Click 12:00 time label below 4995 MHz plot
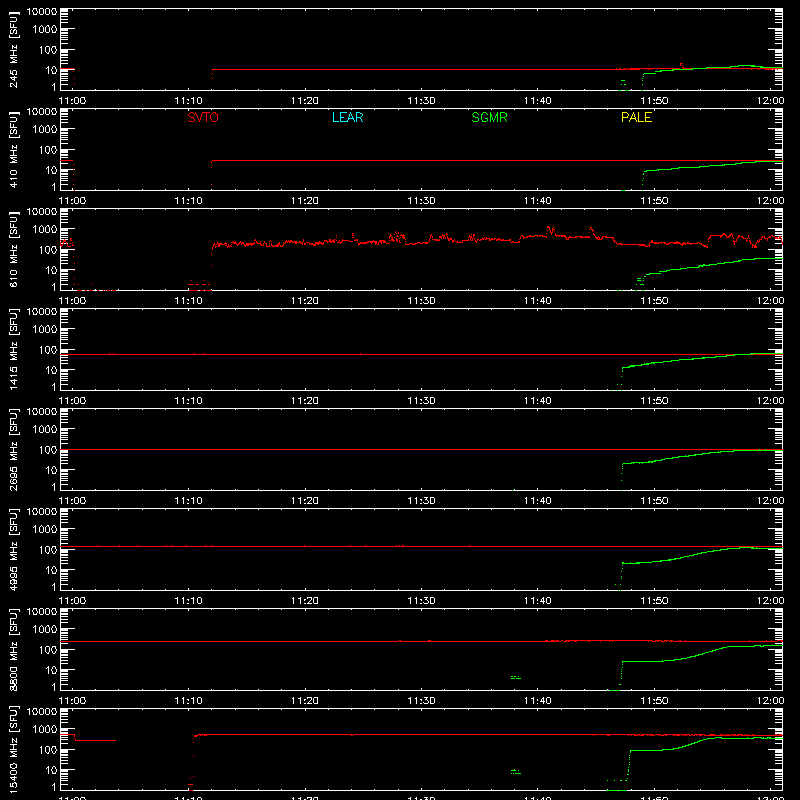Screen dimensions: 800x800 tap(770, 601)
